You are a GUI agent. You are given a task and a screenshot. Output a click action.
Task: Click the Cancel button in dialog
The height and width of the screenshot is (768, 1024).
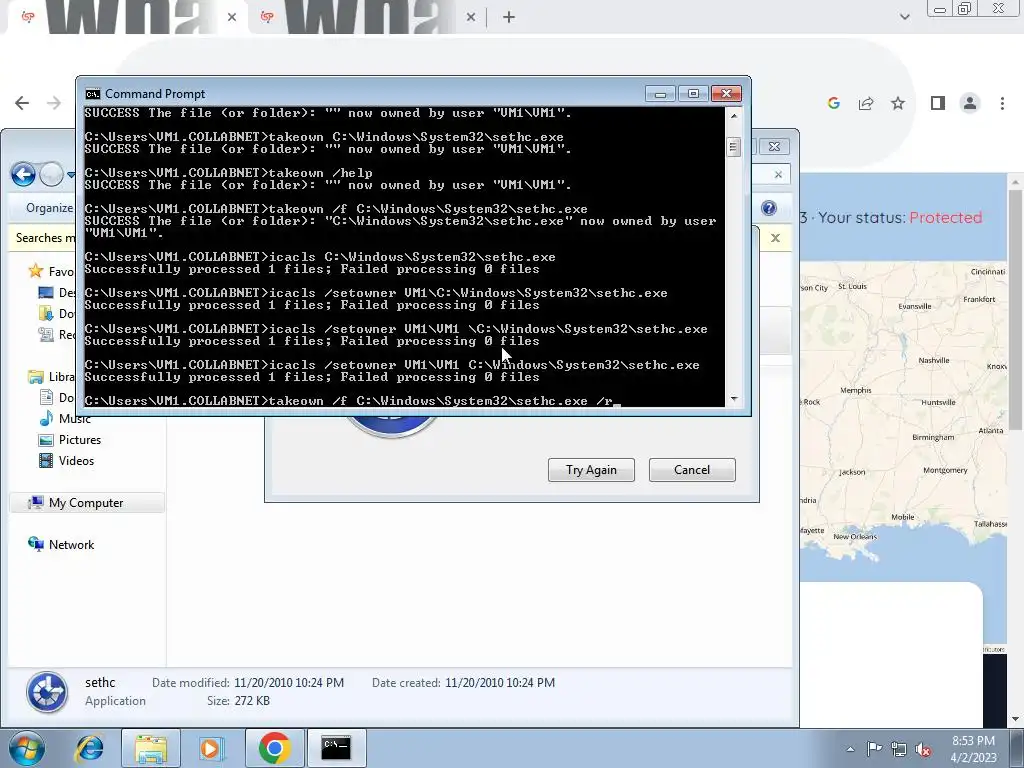692,470
